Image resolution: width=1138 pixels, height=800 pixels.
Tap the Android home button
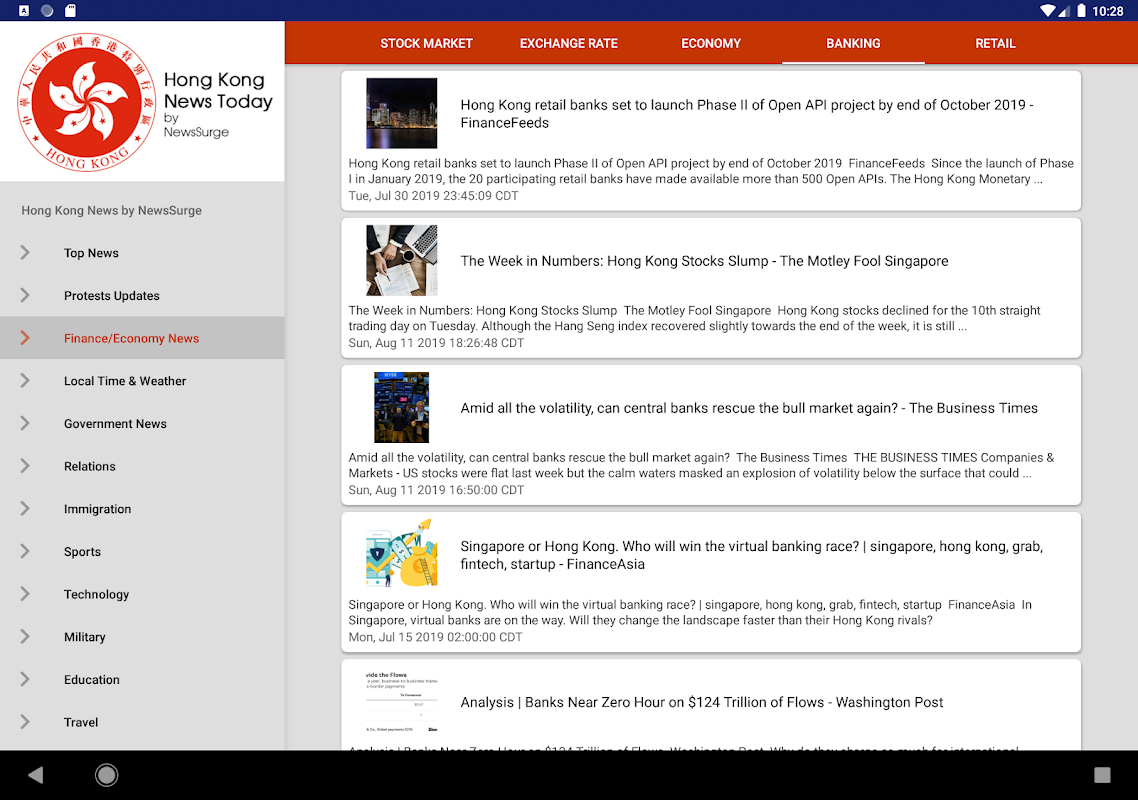[107, 775]
